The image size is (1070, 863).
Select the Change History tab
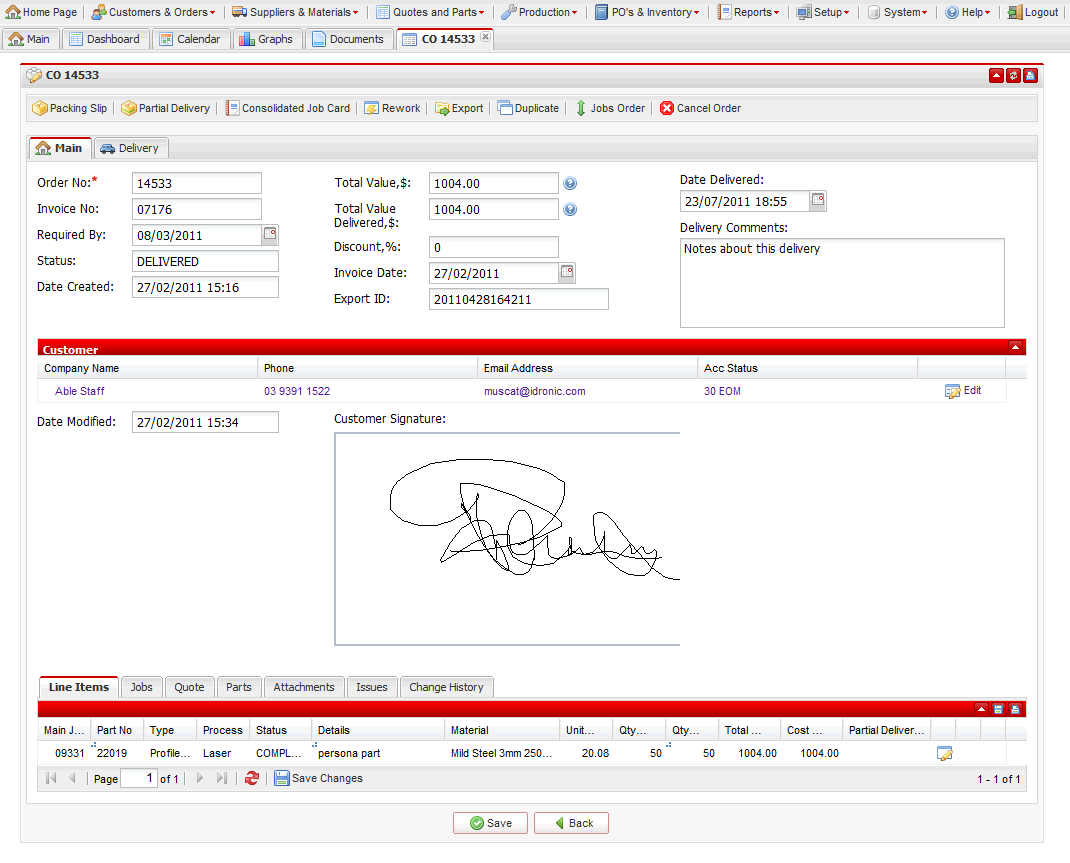(x=446, y=687)
